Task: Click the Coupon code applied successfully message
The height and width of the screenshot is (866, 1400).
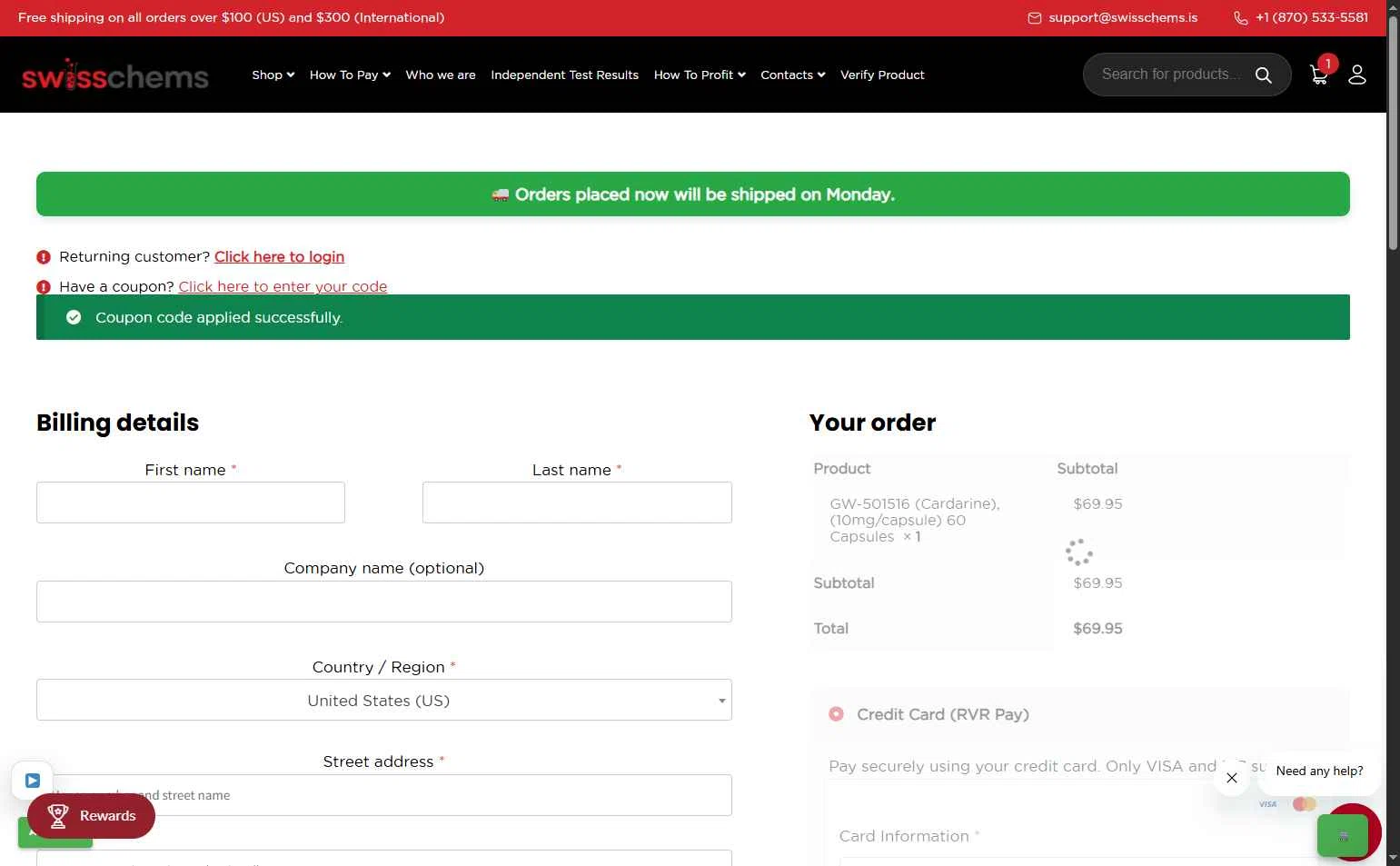Action: point(219,318)
